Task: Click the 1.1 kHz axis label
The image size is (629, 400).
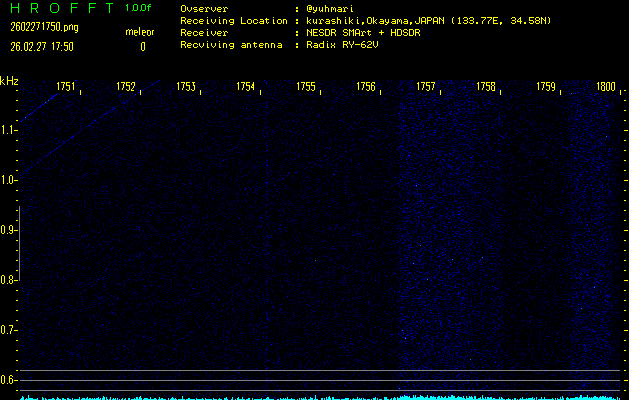Action: pyautogui.click(x=7, y=130)
